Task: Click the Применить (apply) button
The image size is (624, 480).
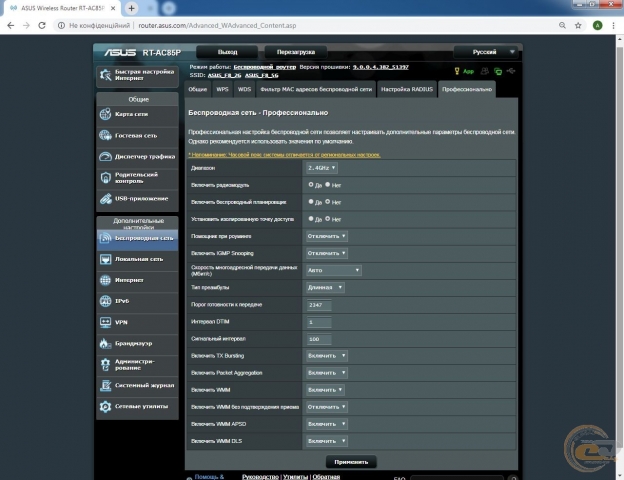Action: click(x=351, y=462)
